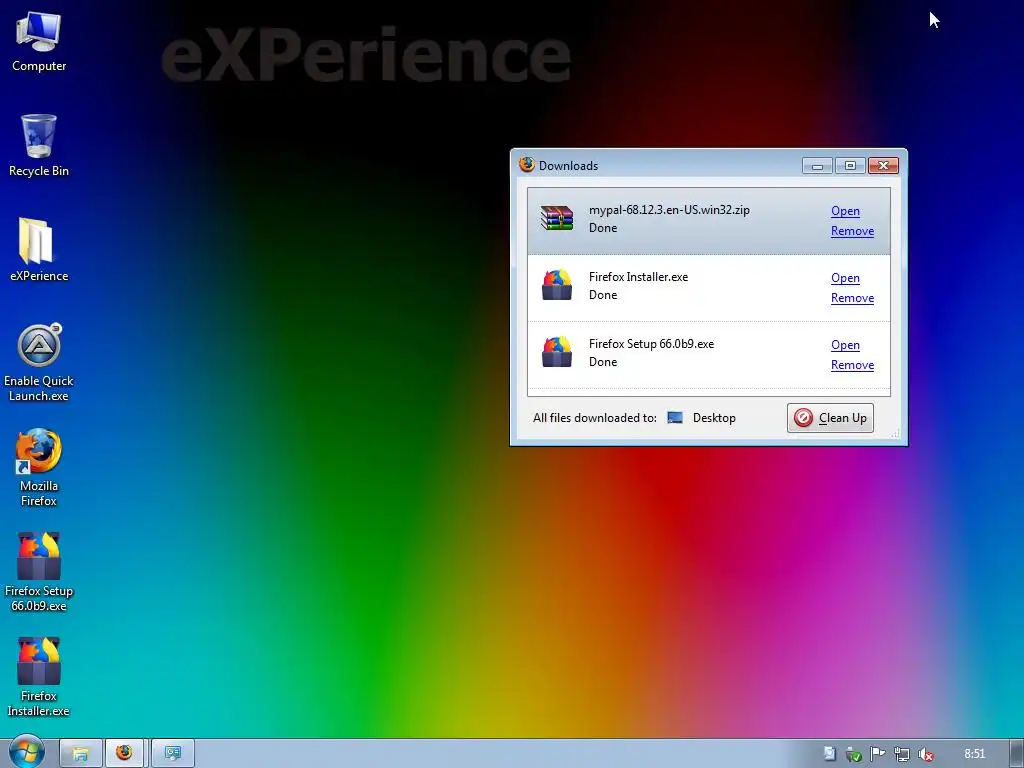Select the eXPerience folder on desktop
1024x768 pixels.
[39, 251]
